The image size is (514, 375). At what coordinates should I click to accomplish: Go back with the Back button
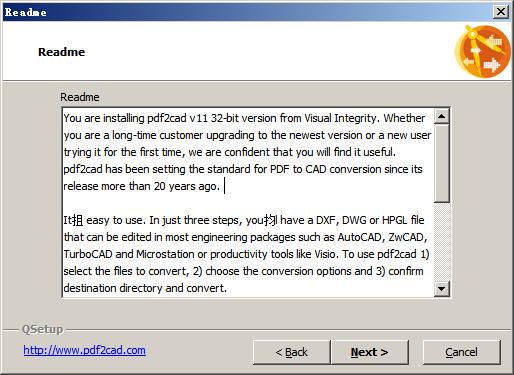(291, 352)
